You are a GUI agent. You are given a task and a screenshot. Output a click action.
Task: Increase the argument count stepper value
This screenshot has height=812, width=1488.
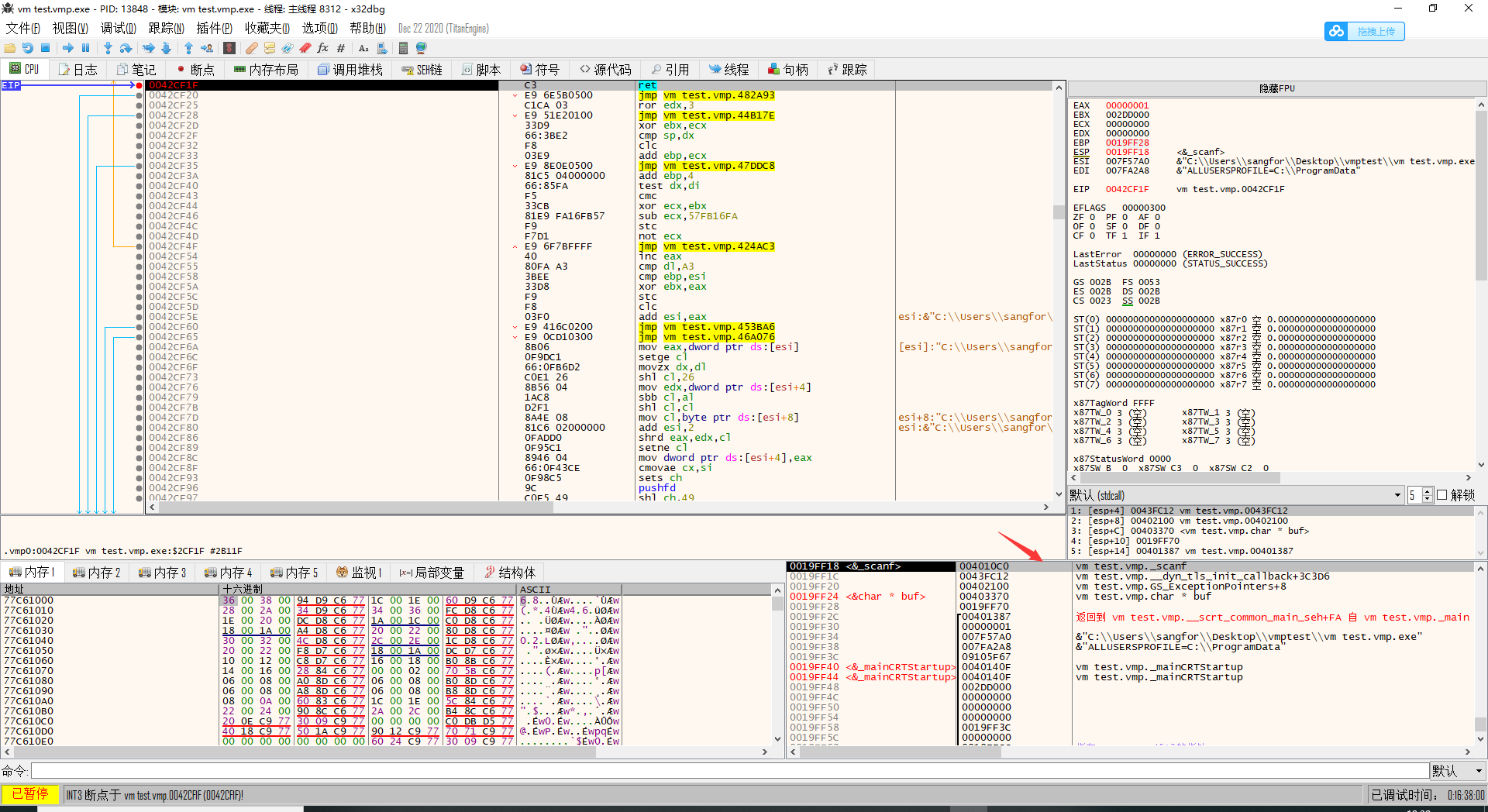pos(1428,492)
